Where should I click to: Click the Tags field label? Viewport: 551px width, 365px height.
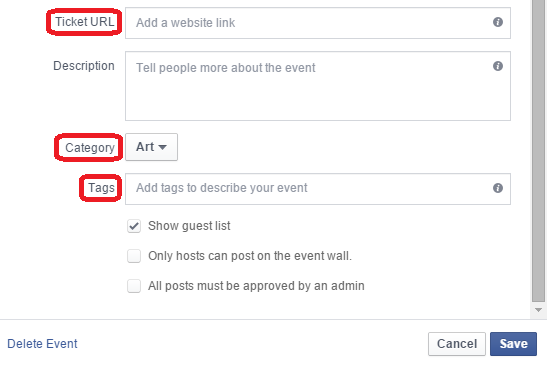click(x=101, y=188)
